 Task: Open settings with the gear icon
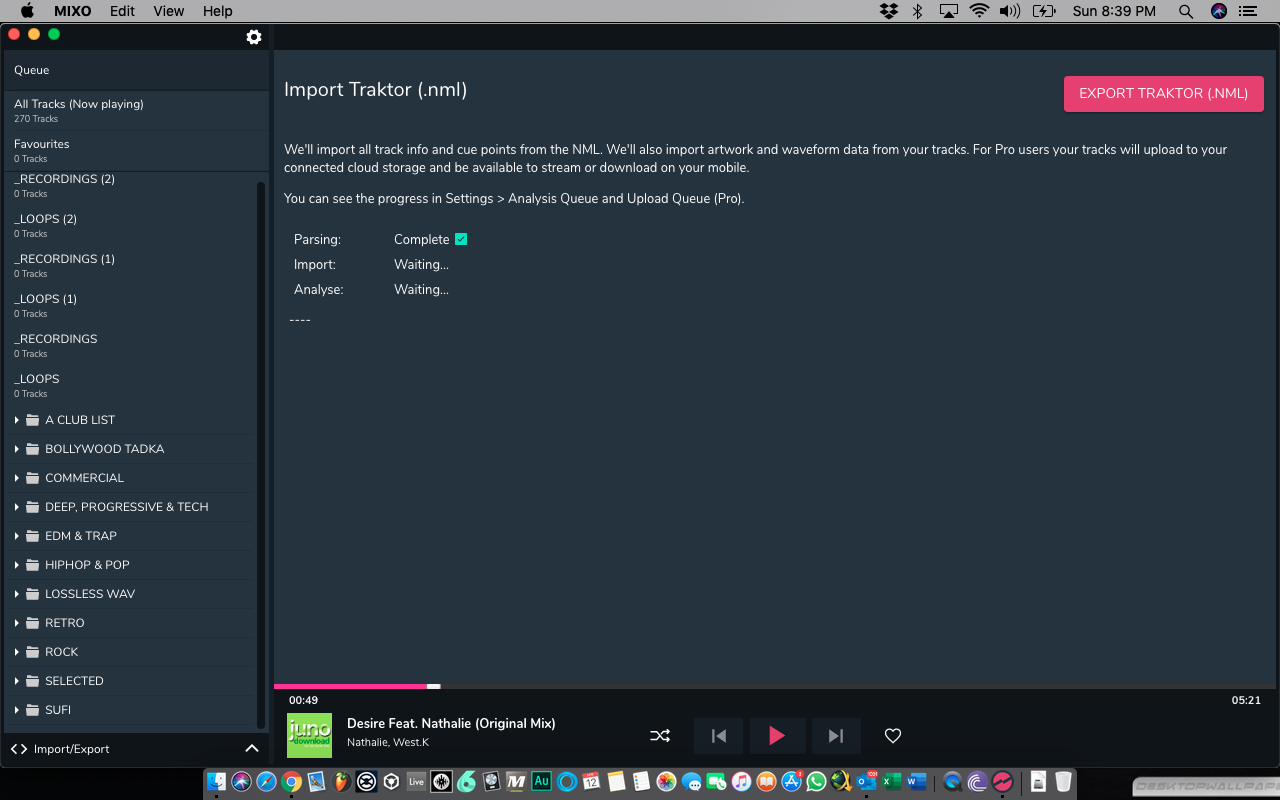pos(254,37)
